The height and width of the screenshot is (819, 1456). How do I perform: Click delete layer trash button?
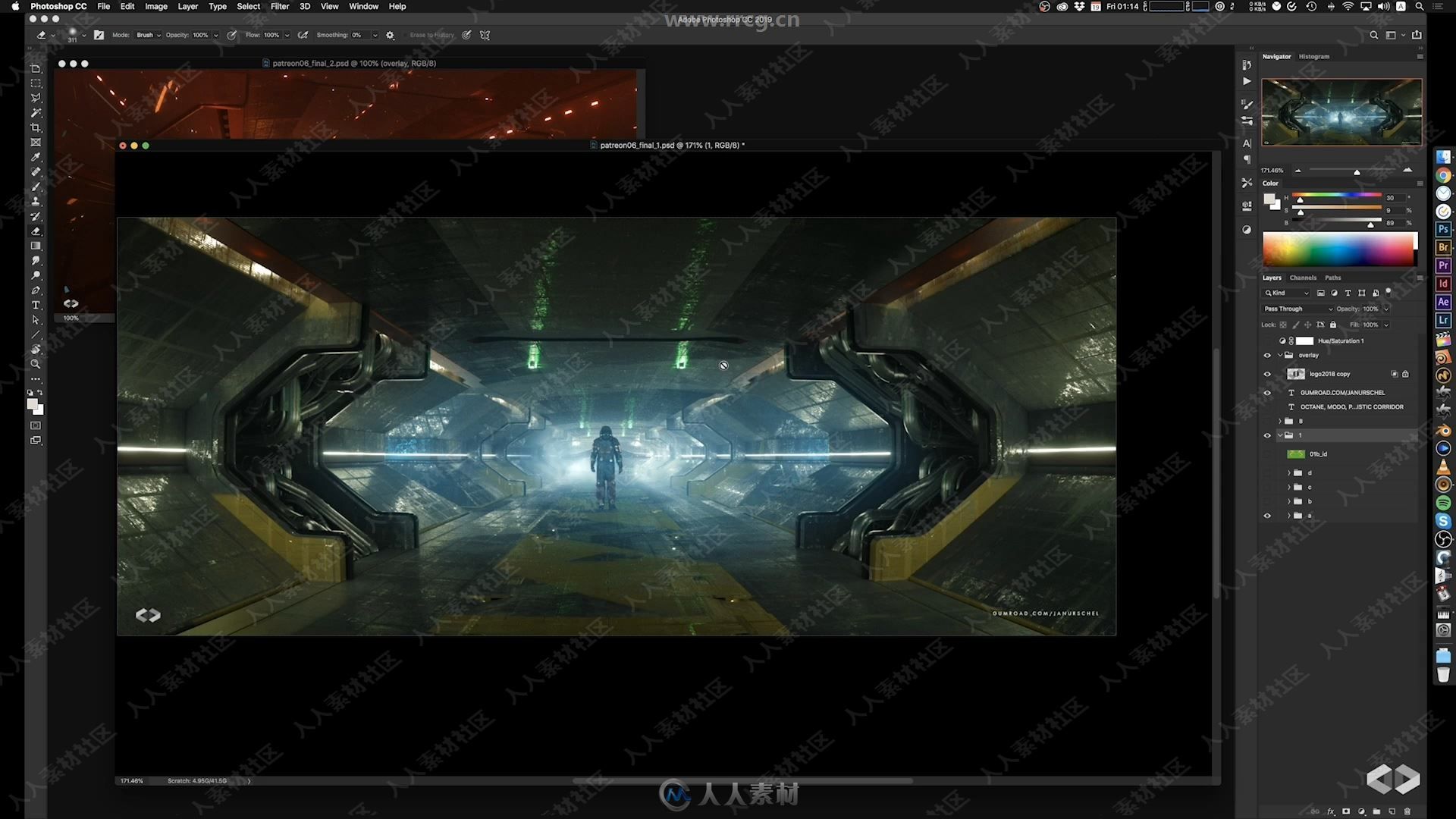[1407, 811]
